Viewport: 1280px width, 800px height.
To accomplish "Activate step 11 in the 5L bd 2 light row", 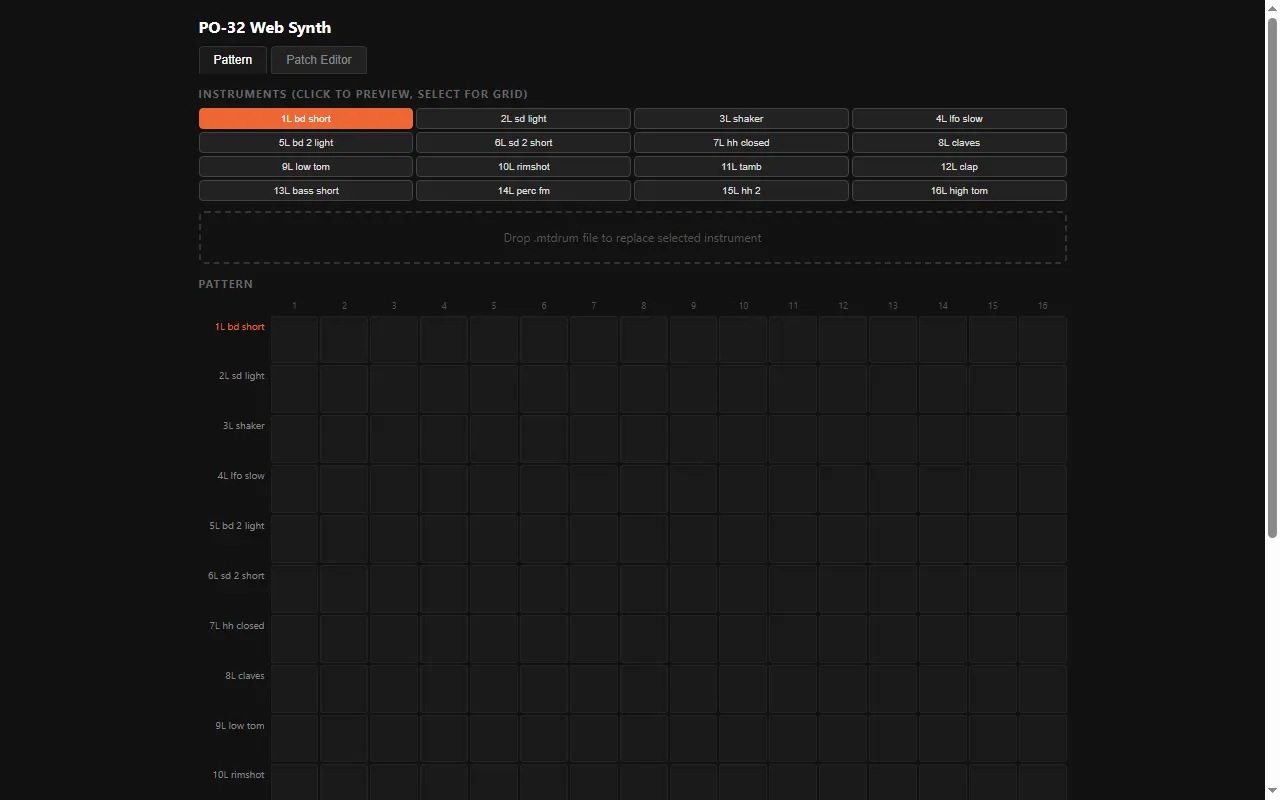I will 793,539.
